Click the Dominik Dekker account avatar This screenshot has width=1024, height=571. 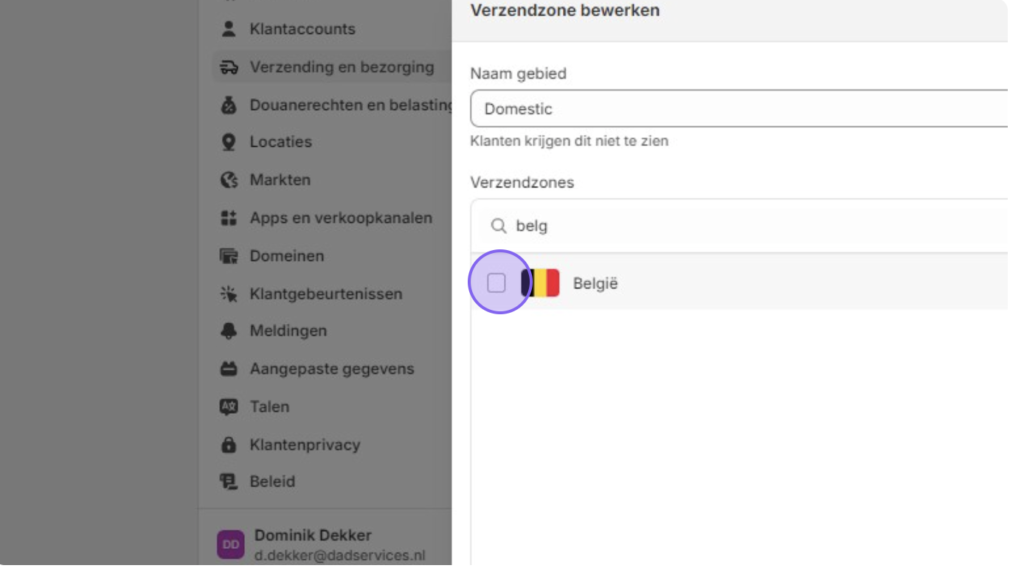[231, 544]
